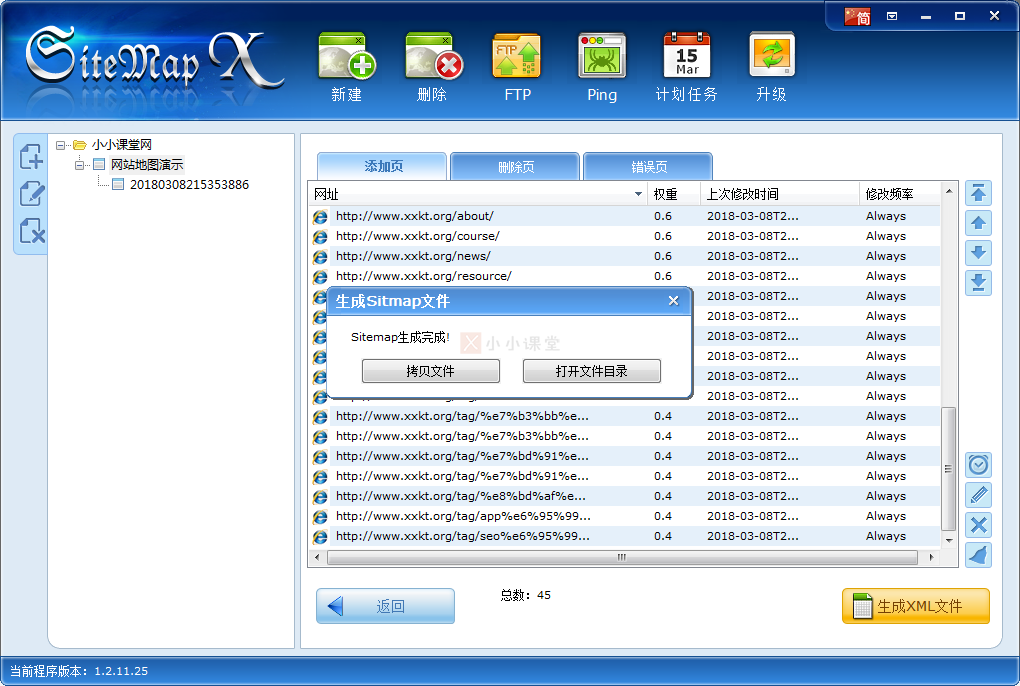
Task: Click the vertical scrollbar up arrow
Action: 948,191
